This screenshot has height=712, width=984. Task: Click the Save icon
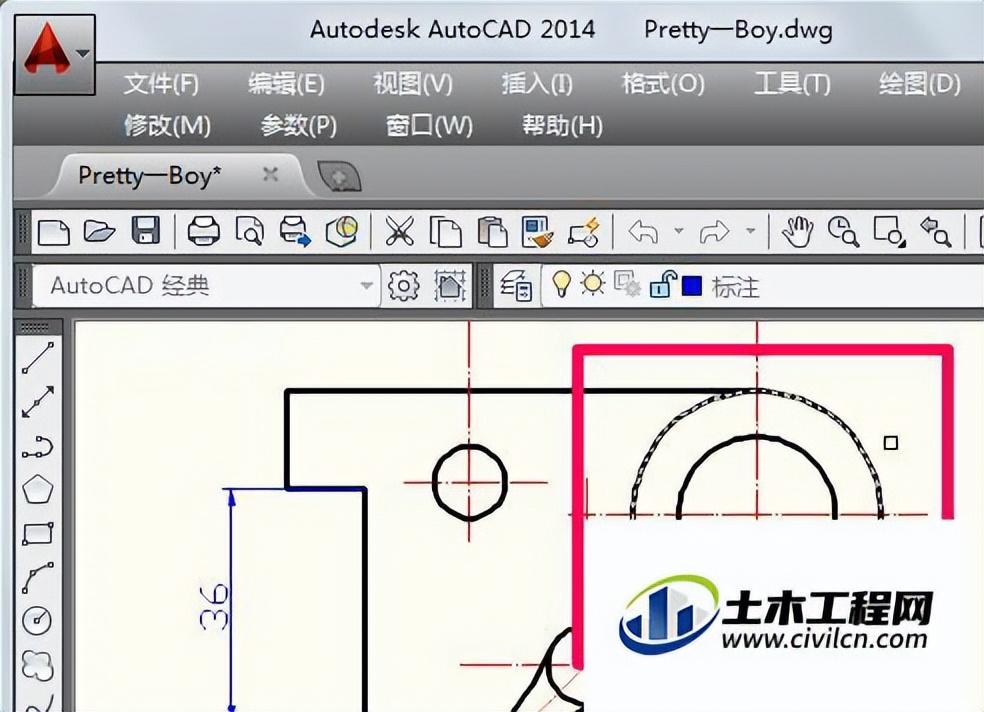coord(145,230)
